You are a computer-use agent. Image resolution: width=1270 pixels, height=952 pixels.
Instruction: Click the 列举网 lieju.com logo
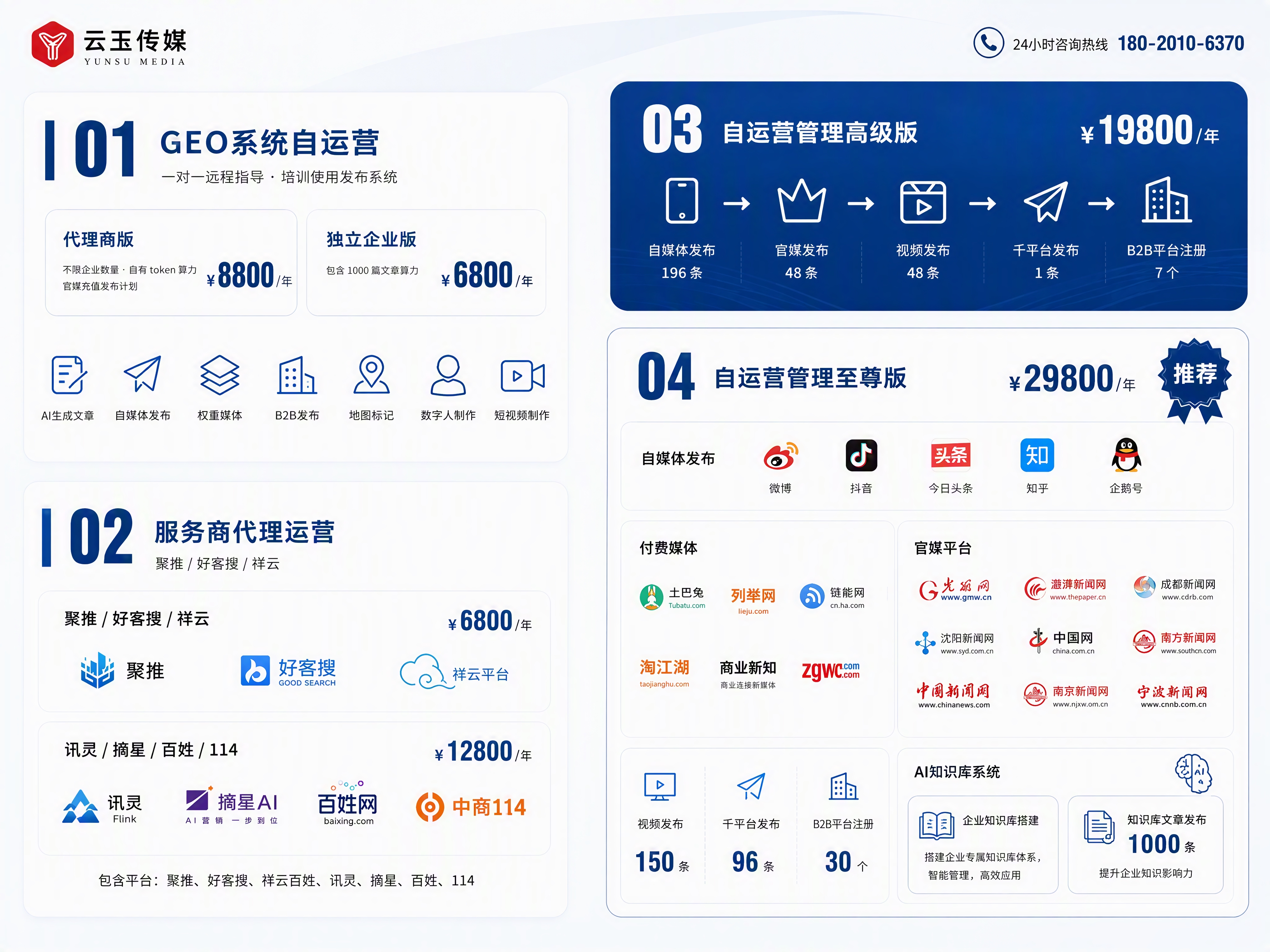tap(753, 600)
